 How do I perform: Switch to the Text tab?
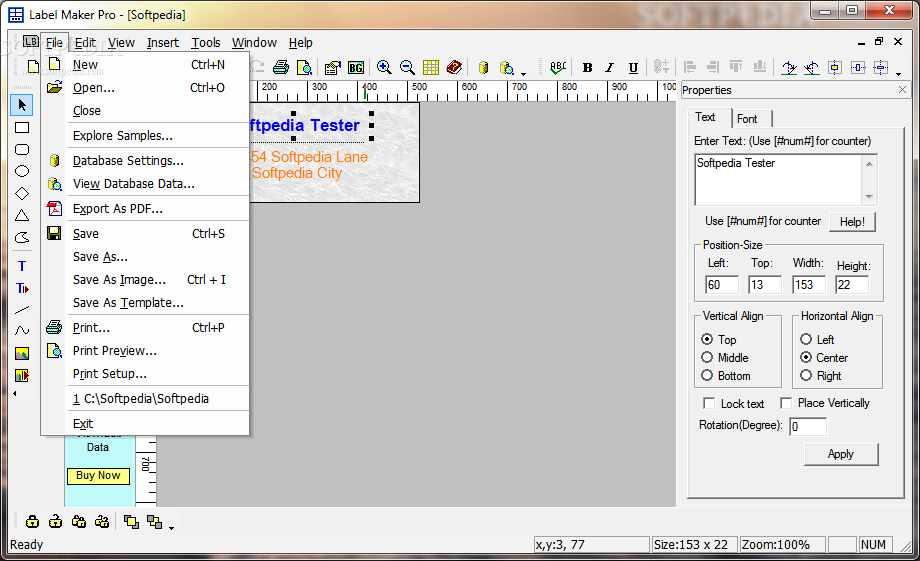pos(705,117)
